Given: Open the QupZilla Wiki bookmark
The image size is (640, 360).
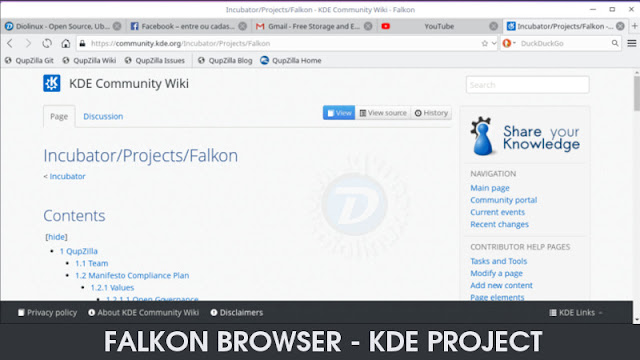Looking at the screenshot, I should [89, 60].
